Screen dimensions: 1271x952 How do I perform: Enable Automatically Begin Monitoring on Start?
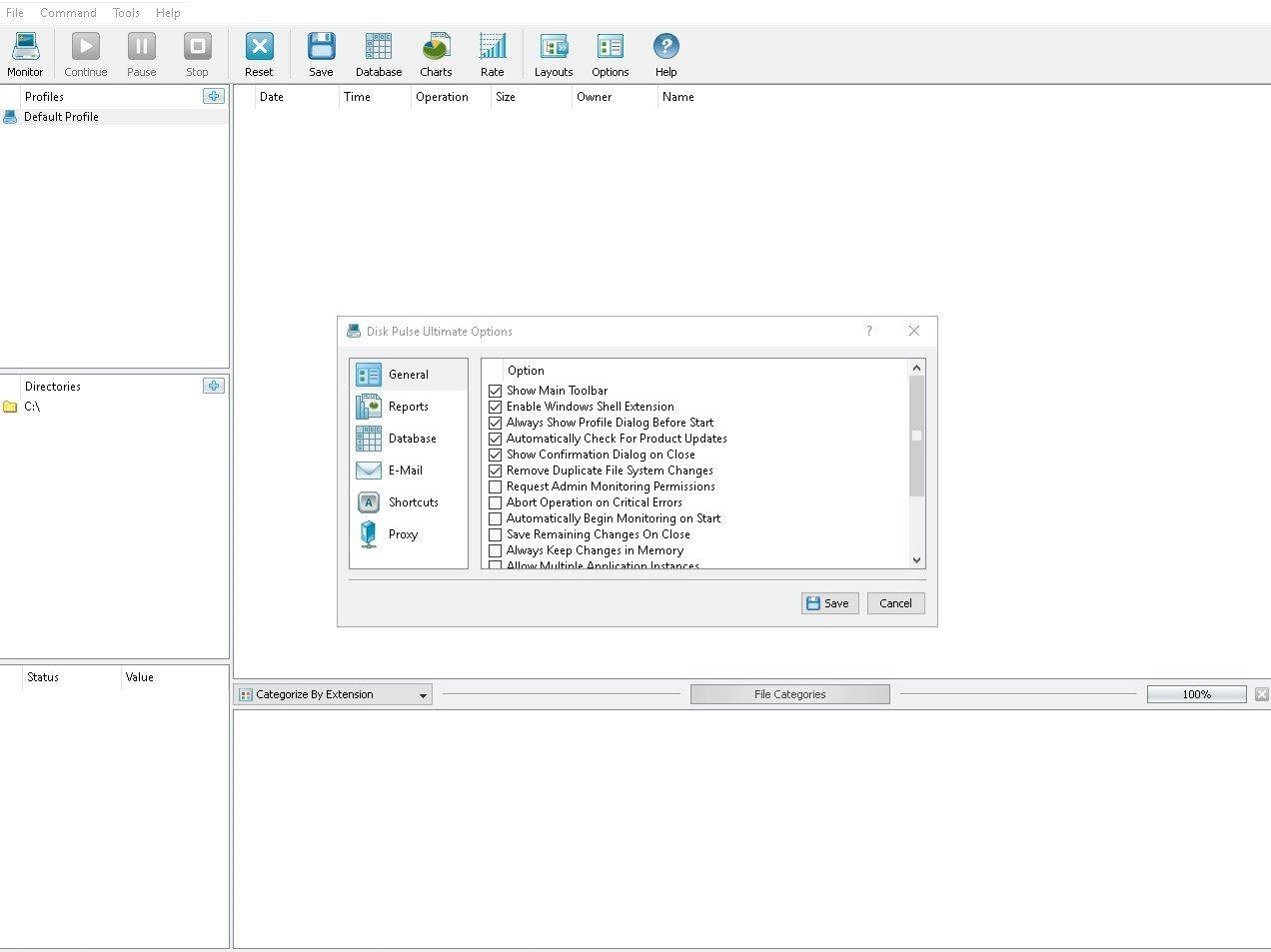[495, 518]
